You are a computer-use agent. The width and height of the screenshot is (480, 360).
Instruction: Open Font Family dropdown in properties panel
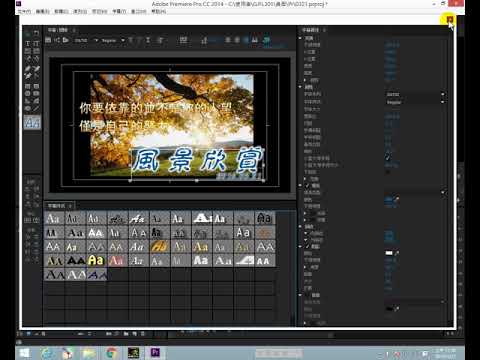415,94
